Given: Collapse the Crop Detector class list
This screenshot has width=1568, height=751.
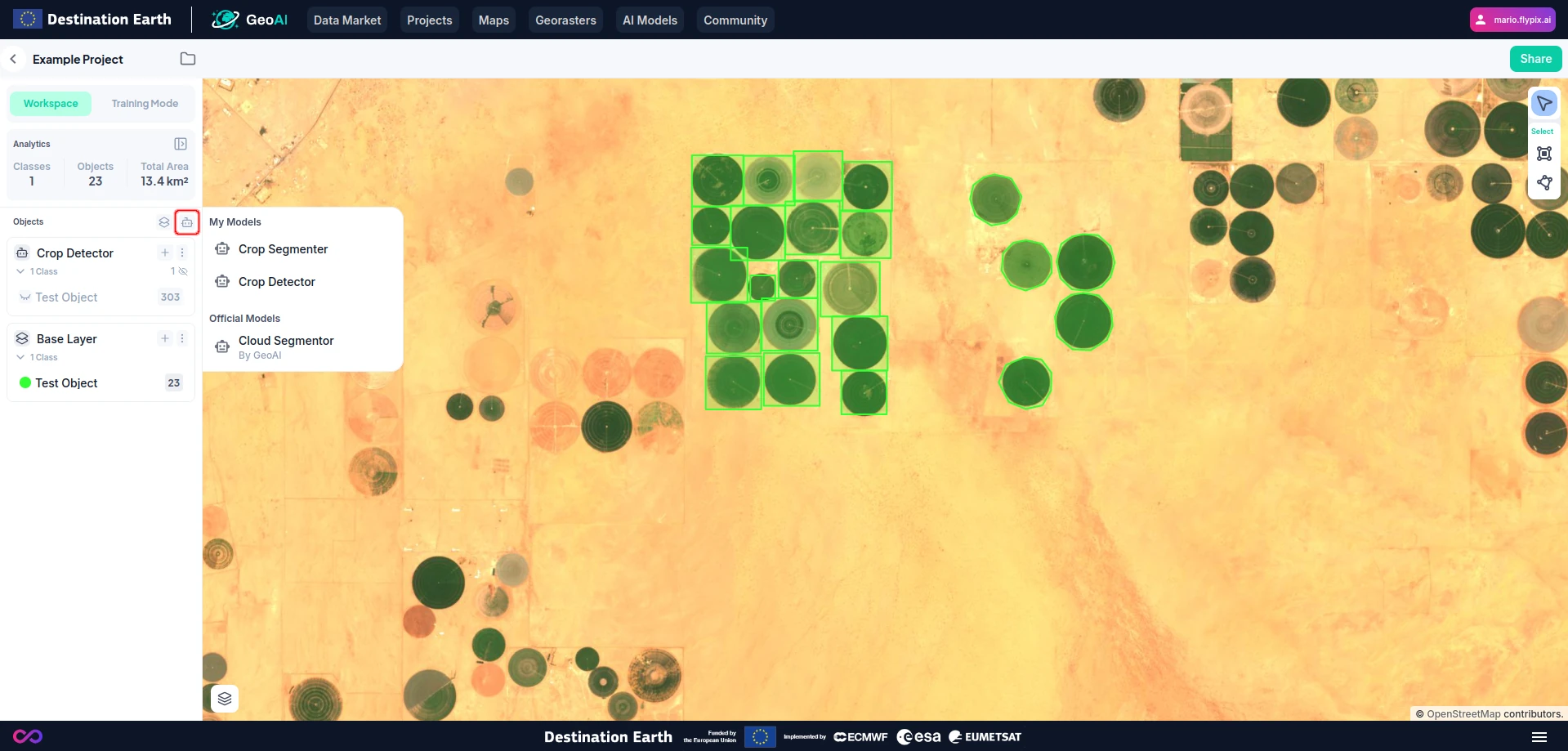Looking at the screenshot, I should coord(20,271).
